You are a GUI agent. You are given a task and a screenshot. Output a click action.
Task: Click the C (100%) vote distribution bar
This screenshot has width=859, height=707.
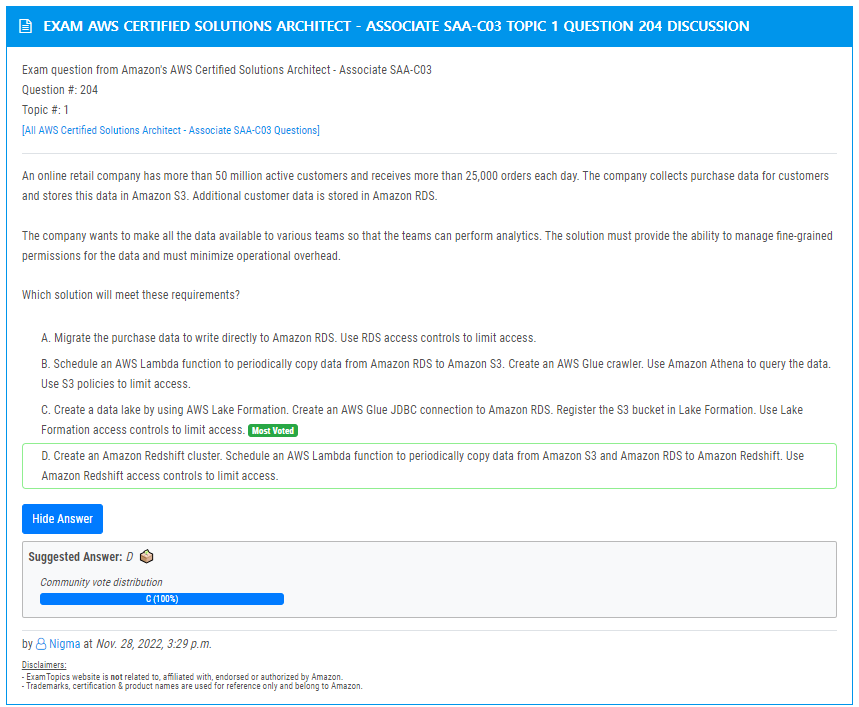[x=162, y=599]
